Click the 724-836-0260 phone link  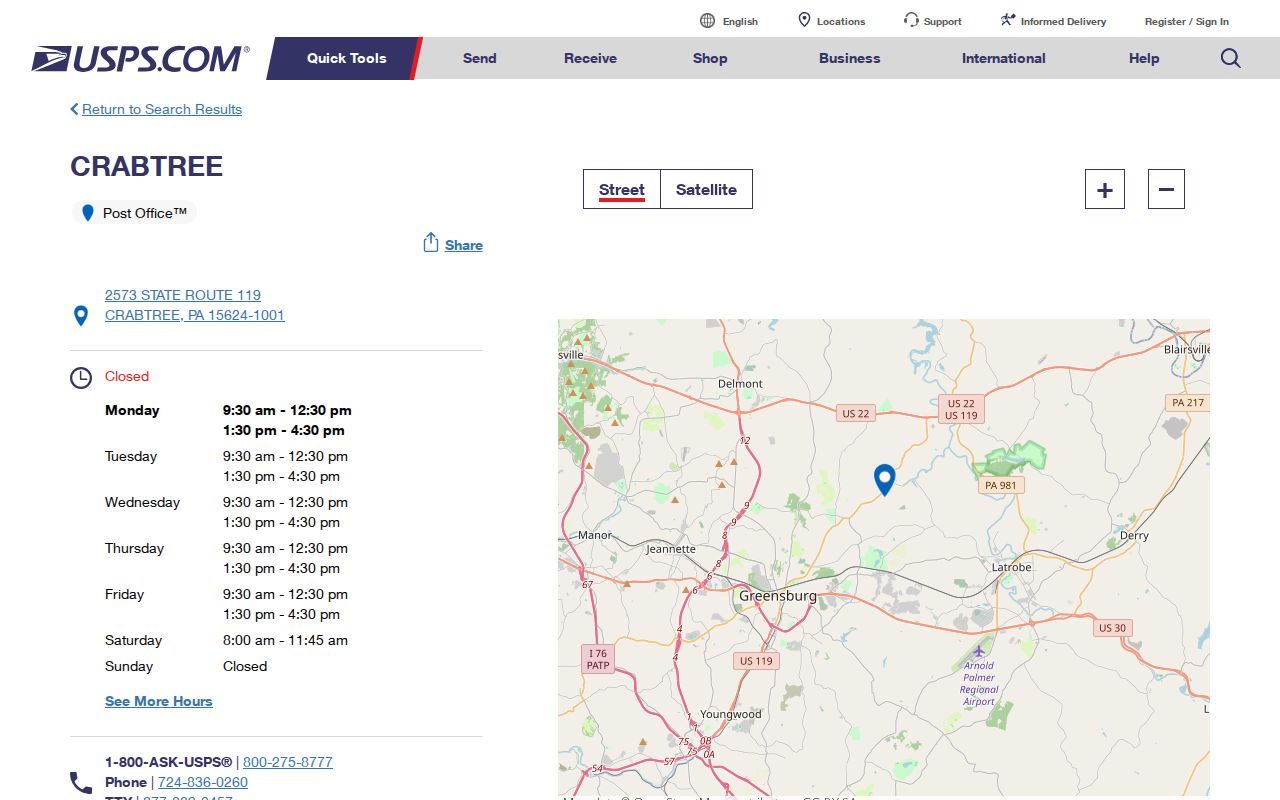(x=203, y=782)
